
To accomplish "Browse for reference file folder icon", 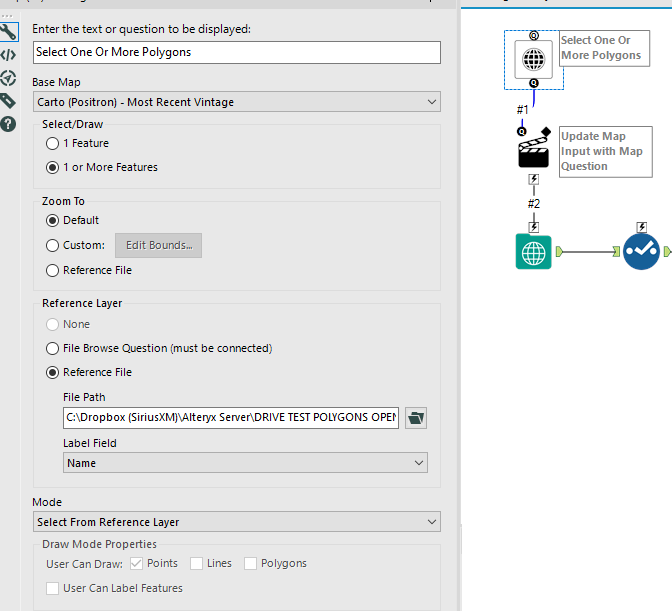I will [x=416, y=418].
